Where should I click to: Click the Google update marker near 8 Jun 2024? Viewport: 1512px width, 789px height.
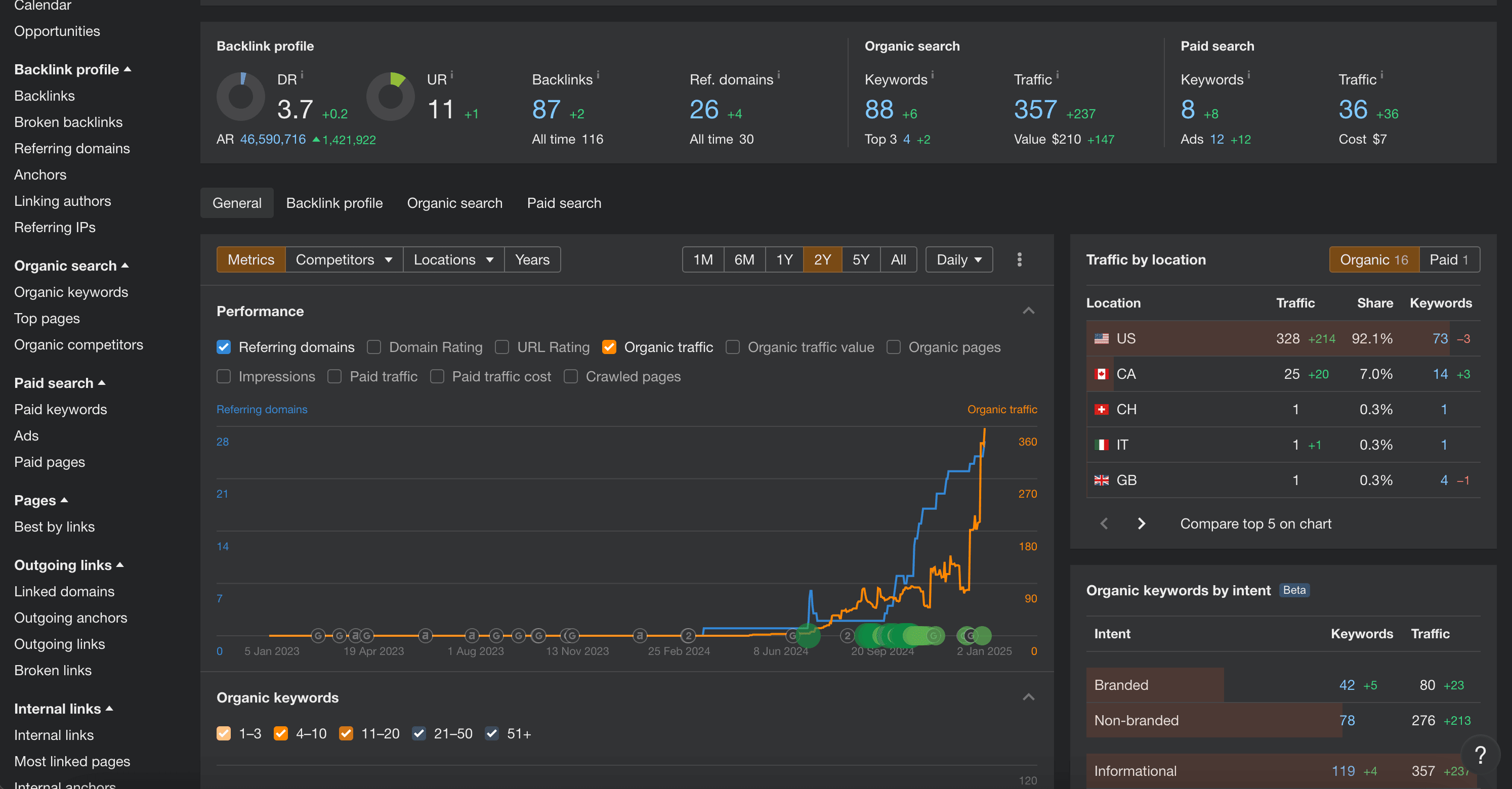click(x=792, y=635)
